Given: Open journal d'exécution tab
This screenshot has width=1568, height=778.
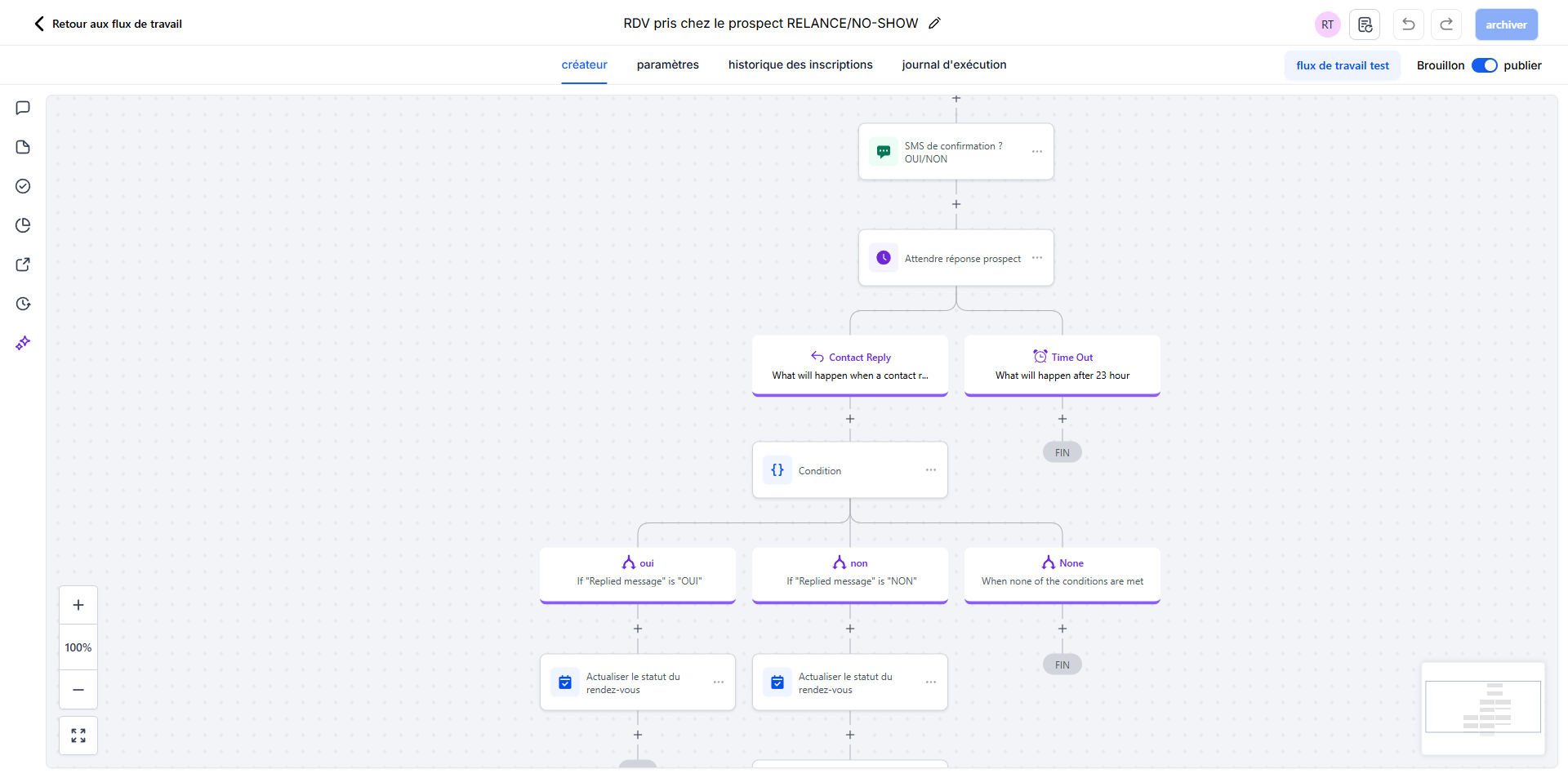Looking at the screenshot, I should click(x=954, y=64).
